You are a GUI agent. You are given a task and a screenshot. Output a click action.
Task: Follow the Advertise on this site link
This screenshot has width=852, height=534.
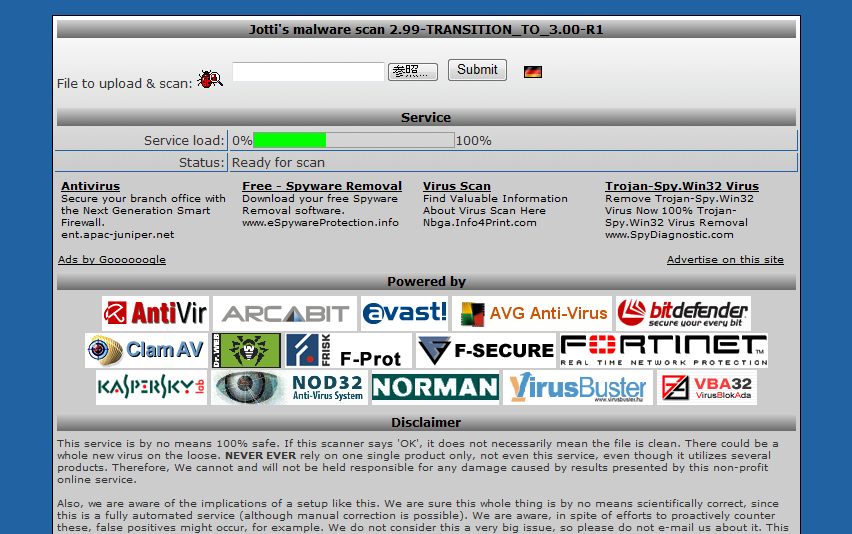725,260
